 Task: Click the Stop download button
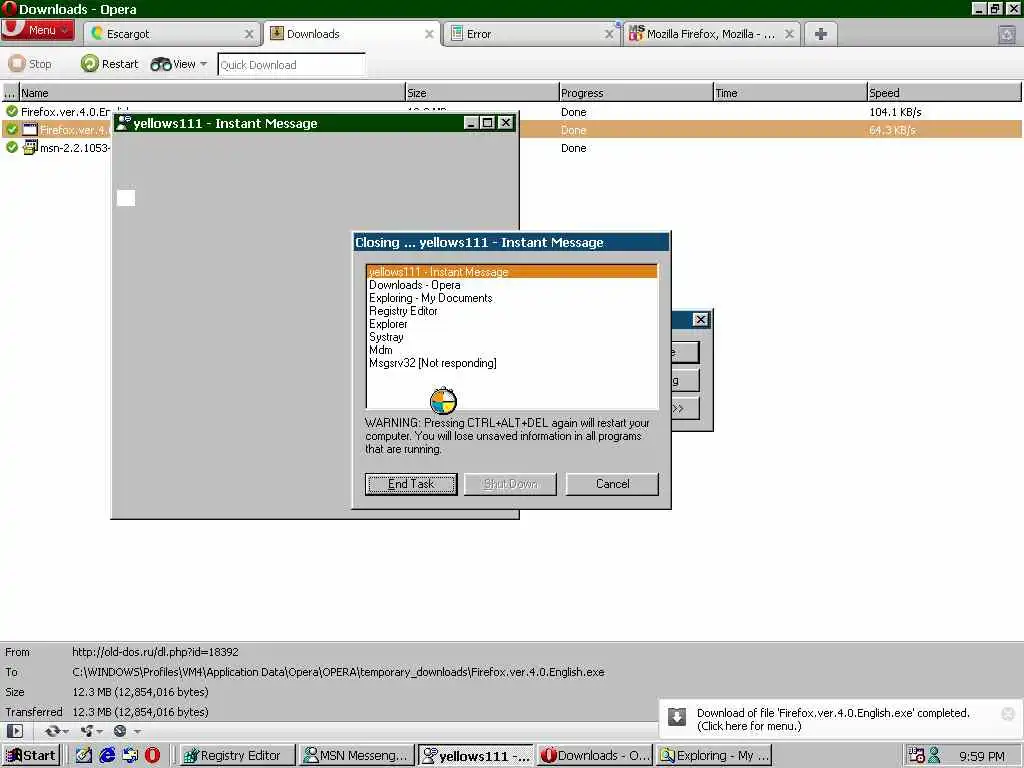[x=30, y=64]
